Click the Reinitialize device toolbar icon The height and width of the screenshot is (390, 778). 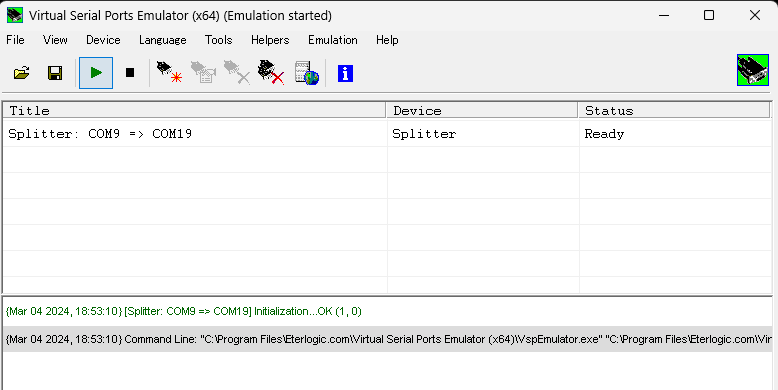pyautogui.click(x=203, y=72)
